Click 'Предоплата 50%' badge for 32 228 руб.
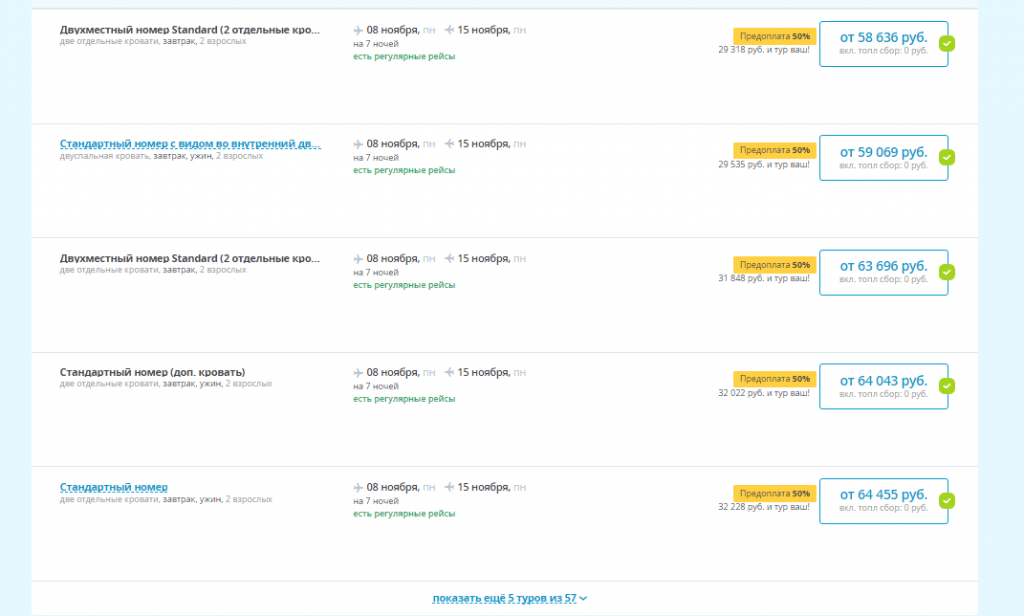This screenshot has height=616, width=1024. (x=775, y=493)
